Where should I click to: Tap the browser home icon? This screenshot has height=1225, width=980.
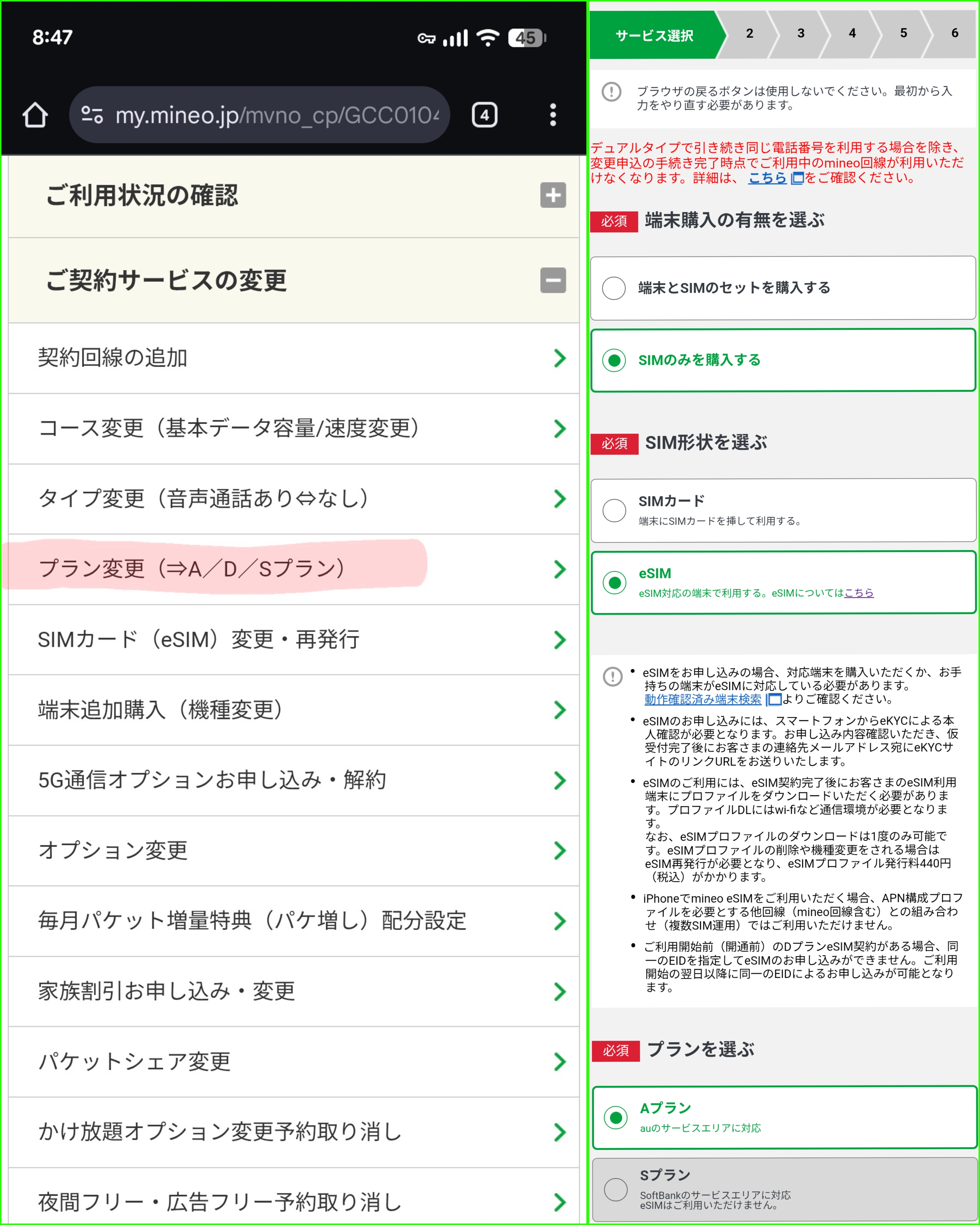tap(35, 115)
